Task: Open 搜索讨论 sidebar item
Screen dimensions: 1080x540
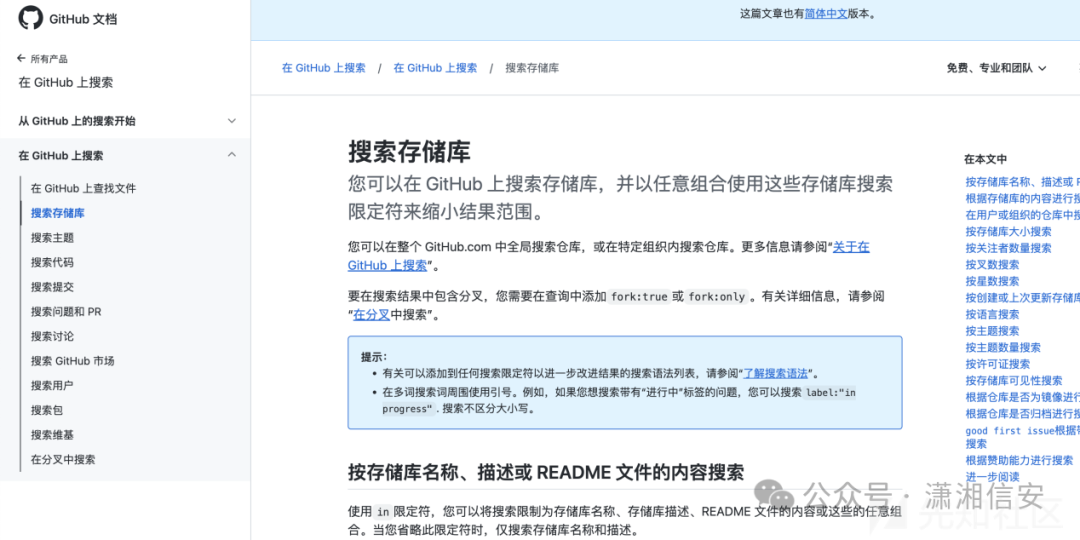Action: pos(52,336)
